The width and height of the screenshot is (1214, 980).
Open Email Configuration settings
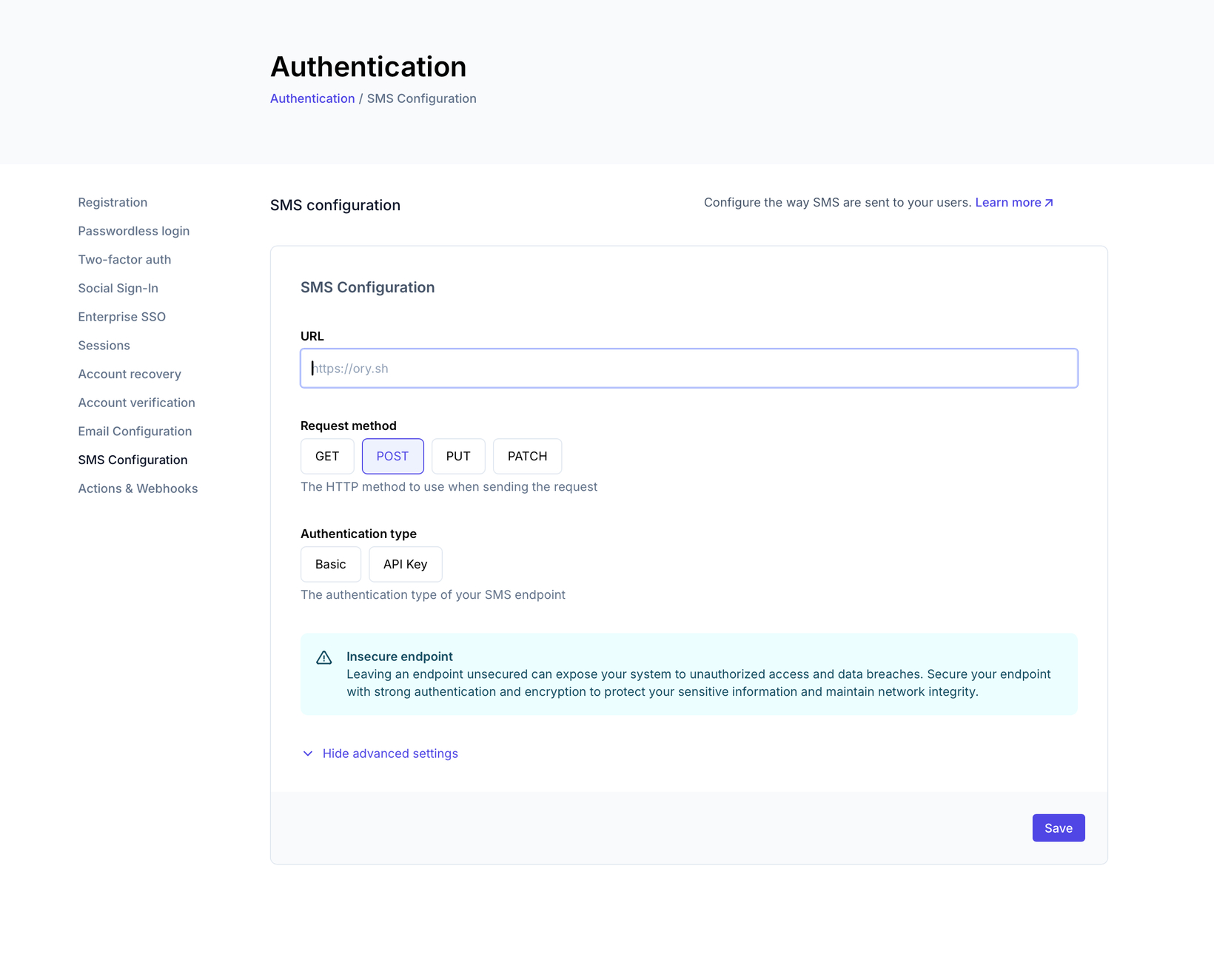pos(135,432)
